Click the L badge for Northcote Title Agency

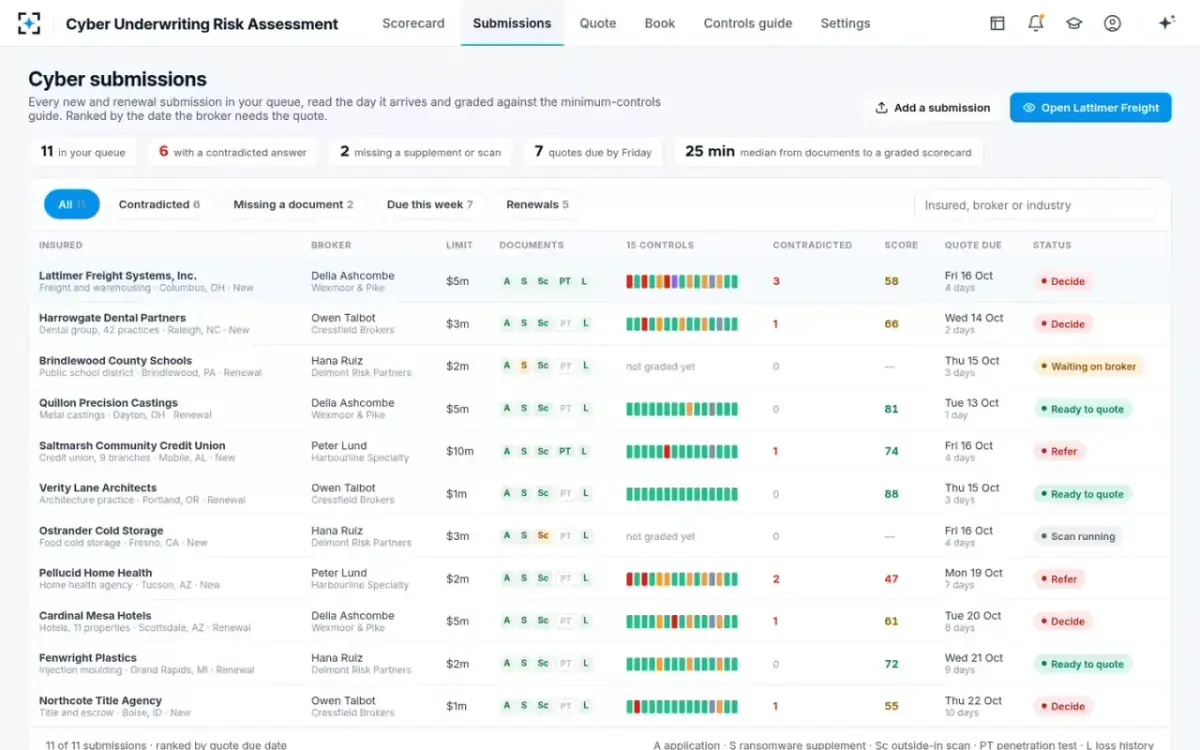[x=585, y=707]
